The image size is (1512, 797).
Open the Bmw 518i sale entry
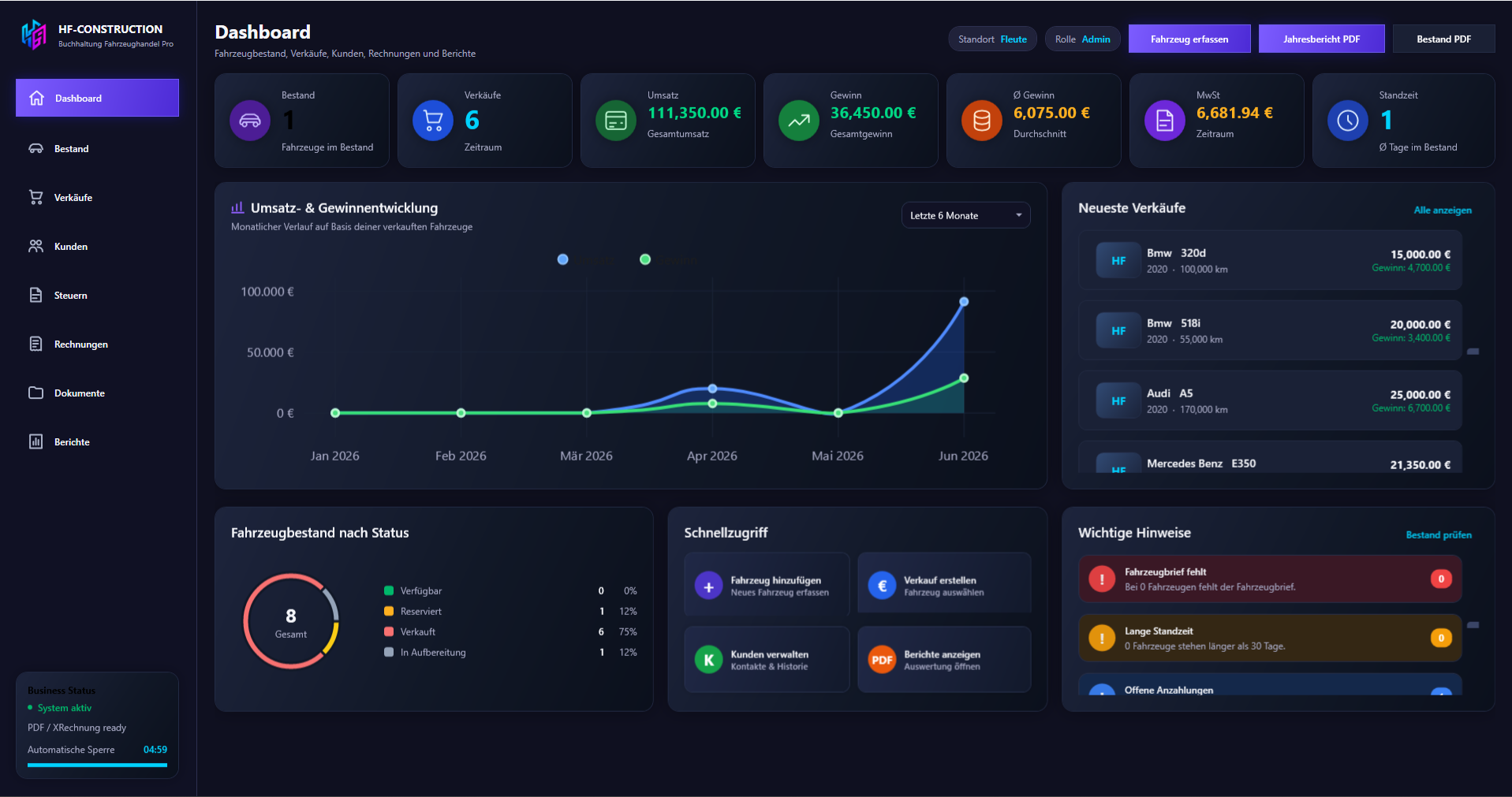[1270, 330]
